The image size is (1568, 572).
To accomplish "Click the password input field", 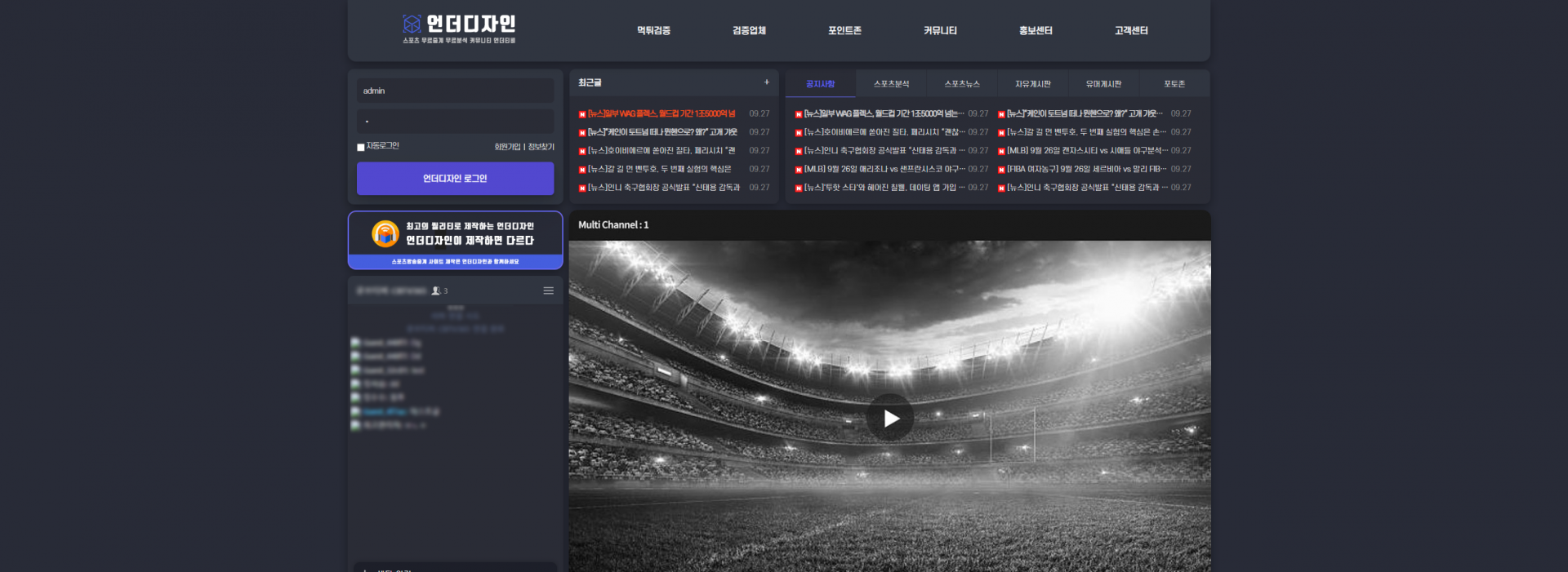I will click(x=455, y=122).
